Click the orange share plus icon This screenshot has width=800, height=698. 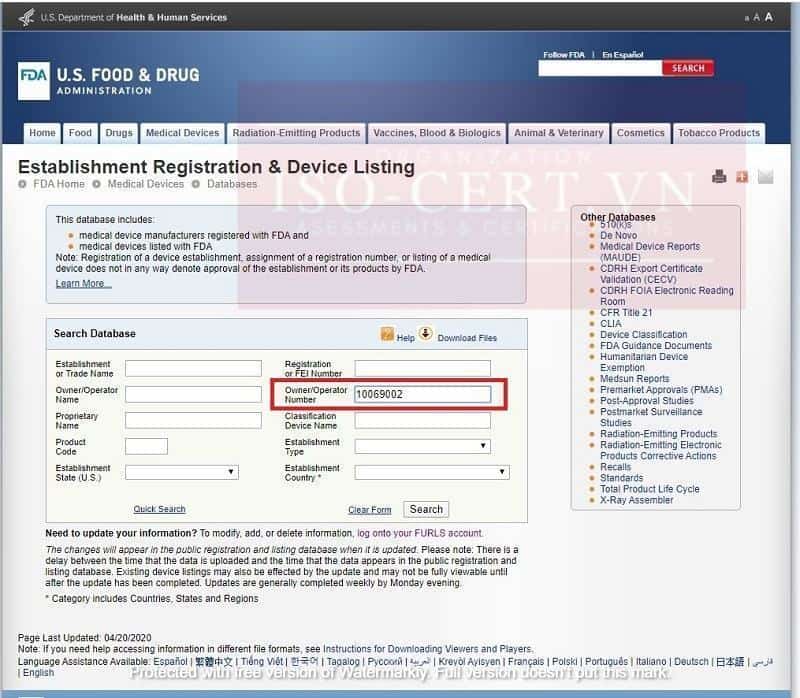click(x=742, y=177)
